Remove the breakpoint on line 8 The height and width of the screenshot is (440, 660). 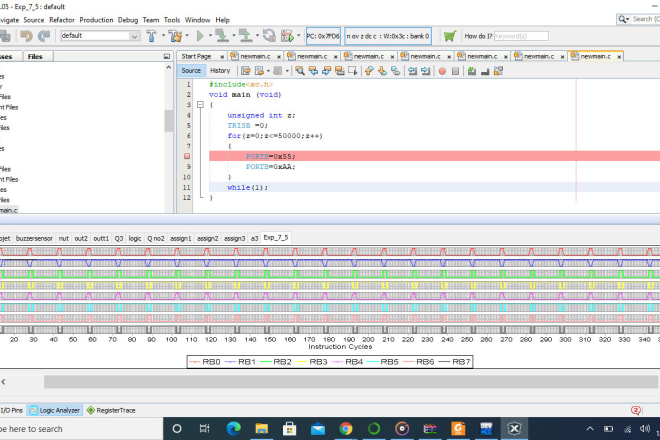[x=187, y=156]
